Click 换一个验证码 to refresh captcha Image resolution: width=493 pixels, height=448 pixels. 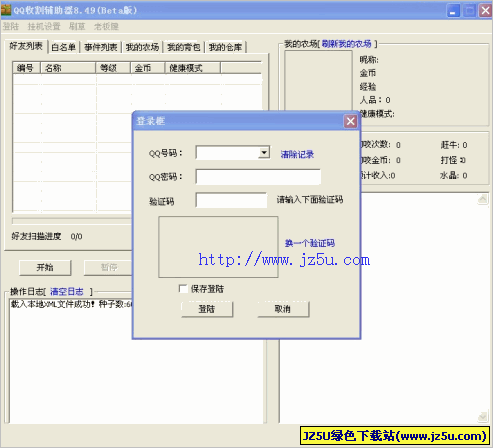310,243
